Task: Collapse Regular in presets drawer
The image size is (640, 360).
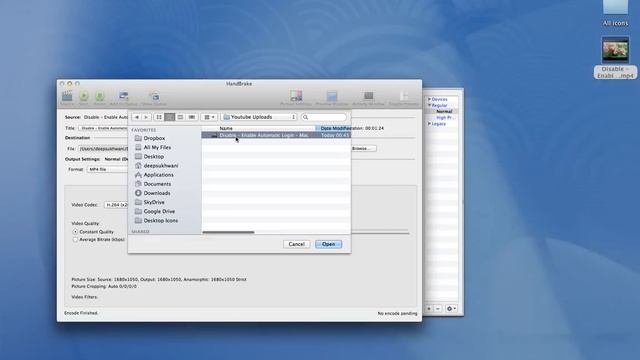Action: (x=429, y=105)
